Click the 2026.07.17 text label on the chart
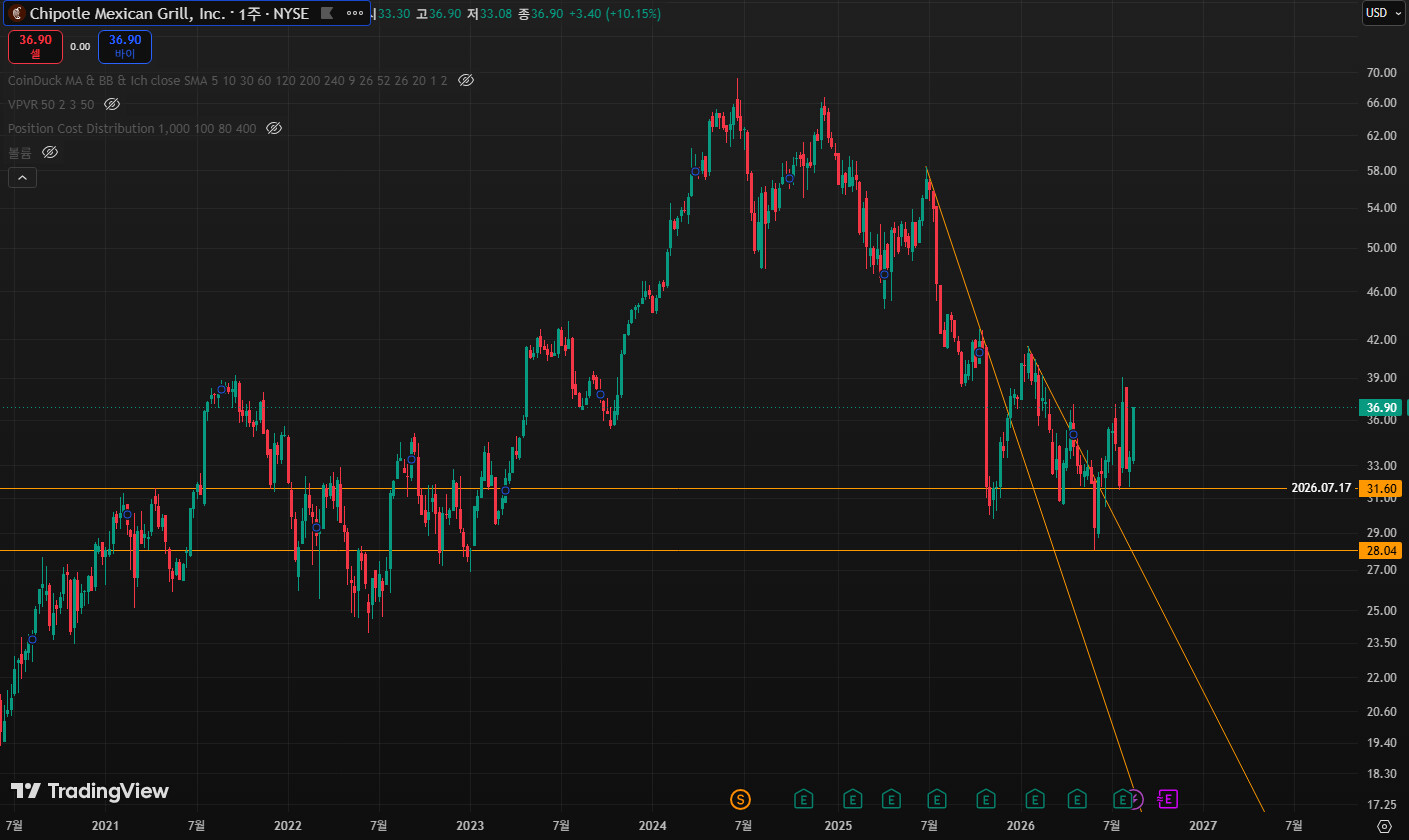The width and height of the screenshot is (1409, 840). click(1321, 488)
